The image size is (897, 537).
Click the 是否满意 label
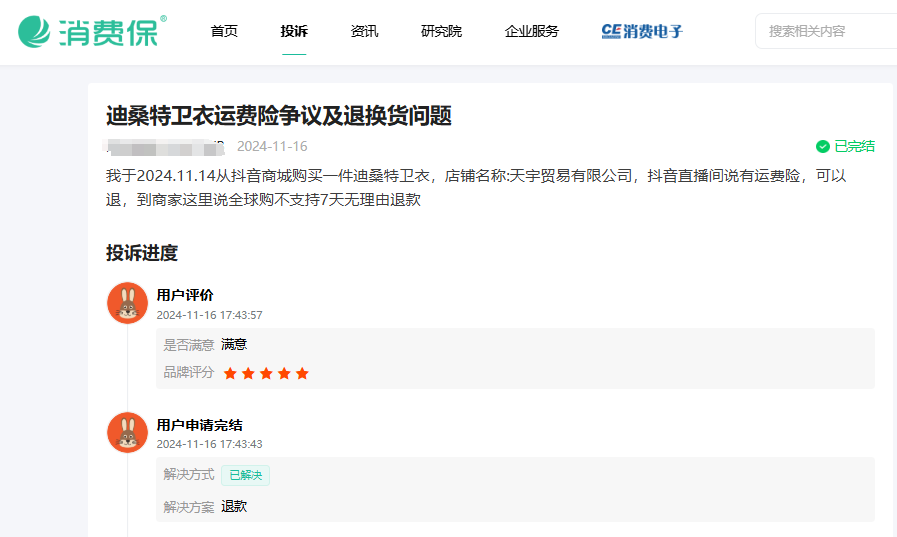click(x=189, y=345)
